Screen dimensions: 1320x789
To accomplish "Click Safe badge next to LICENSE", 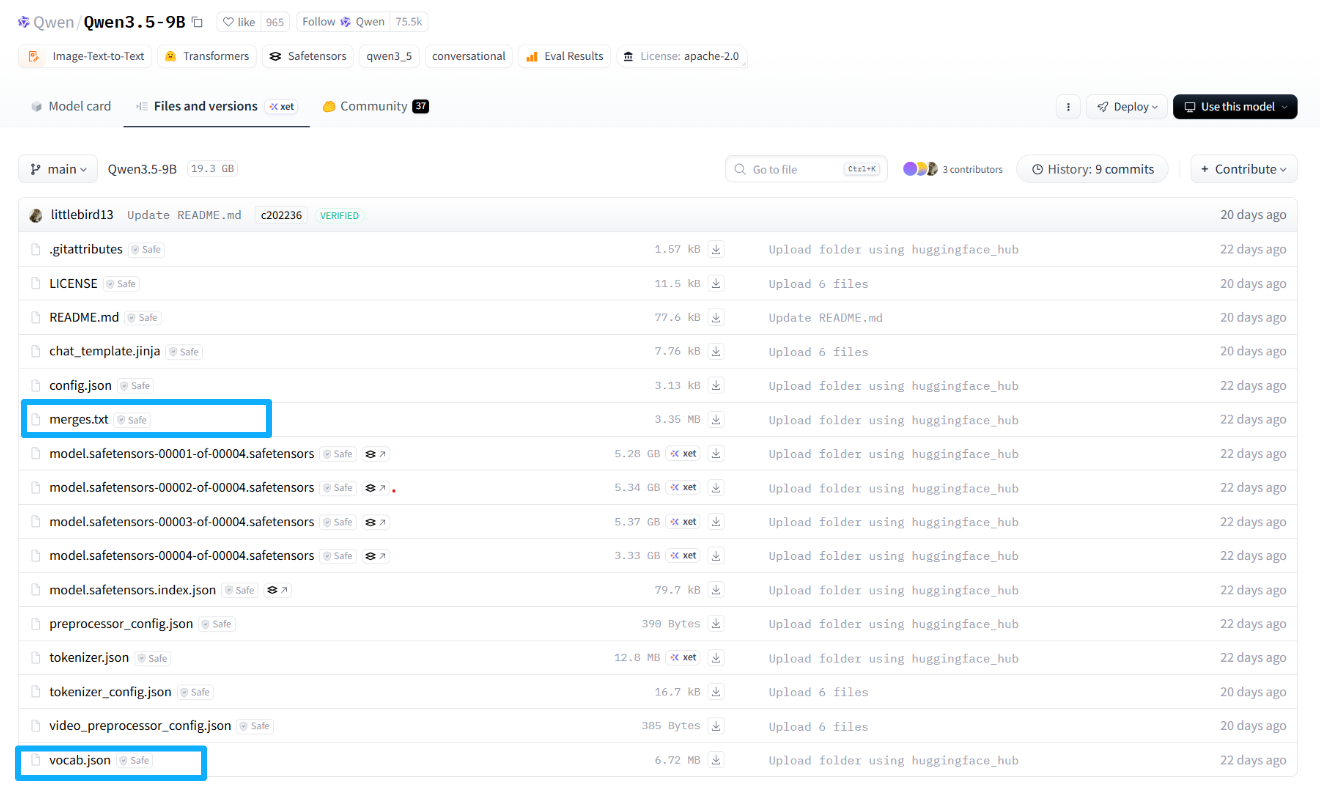I will coord(121,284).
